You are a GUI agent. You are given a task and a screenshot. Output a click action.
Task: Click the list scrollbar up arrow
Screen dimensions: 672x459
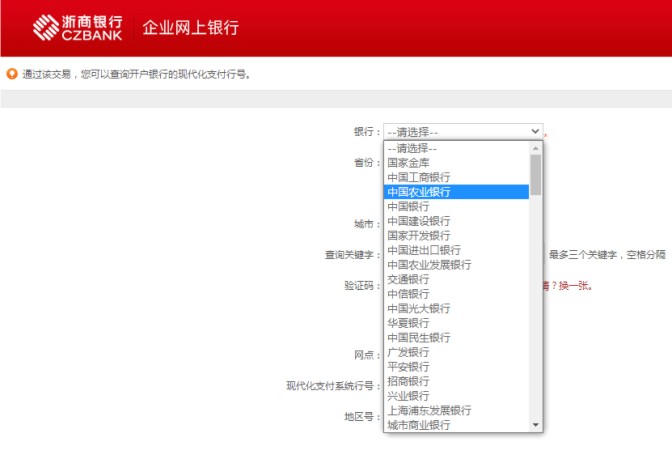click(535, 148)
